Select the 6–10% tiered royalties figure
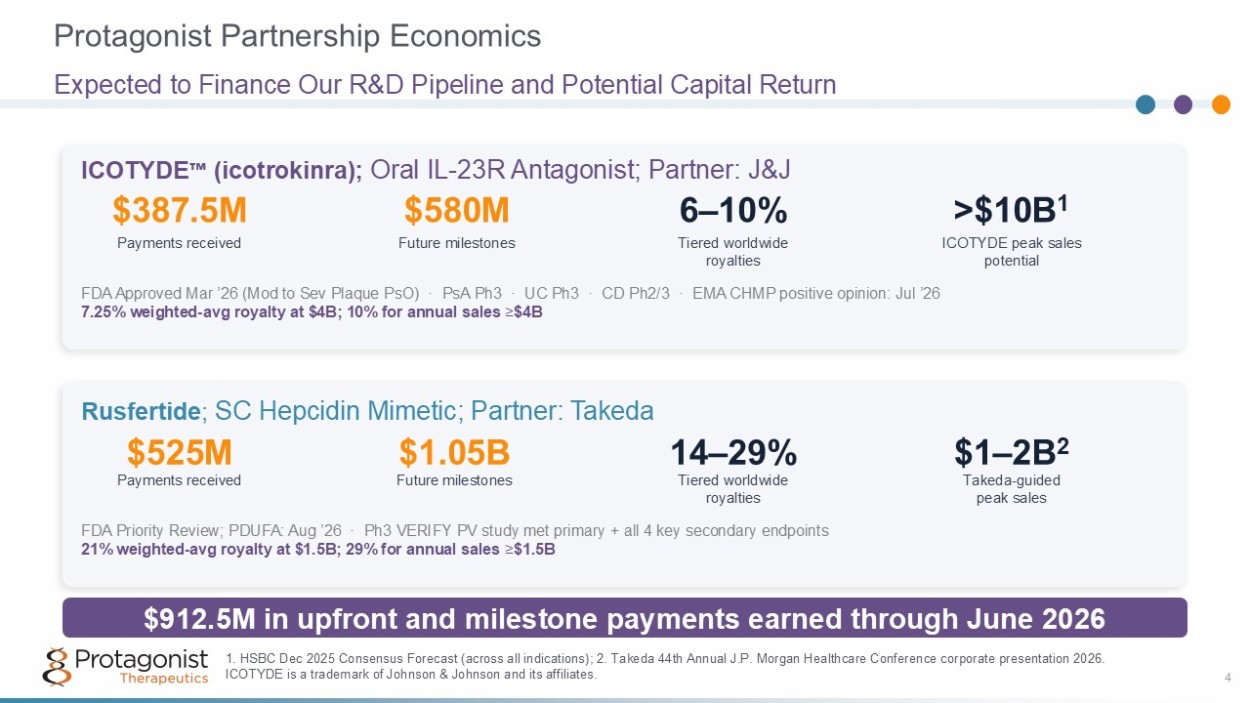 733,211
